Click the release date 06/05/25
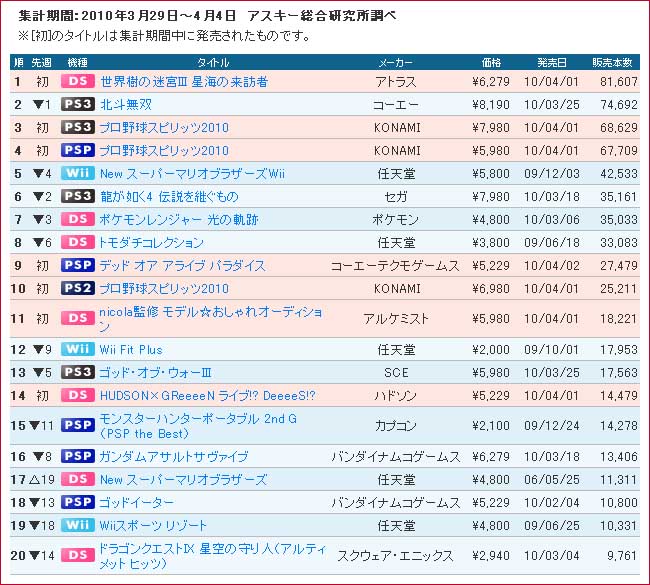The height and width of the screenshot is (585, 650). click(552, 480)
